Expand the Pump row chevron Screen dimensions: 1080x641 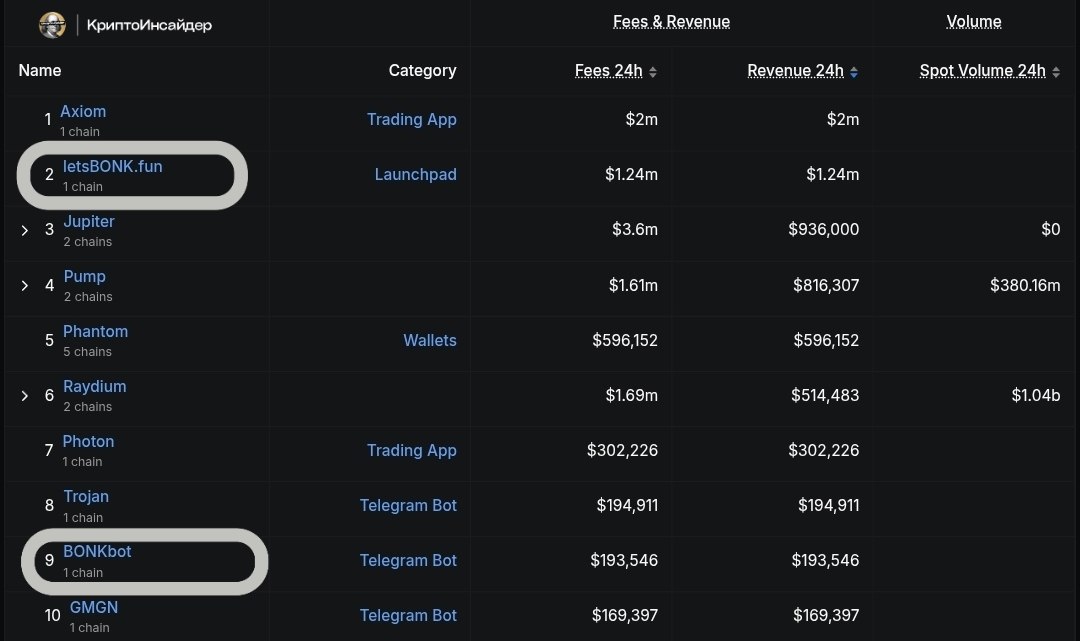[x=25, y=286]
